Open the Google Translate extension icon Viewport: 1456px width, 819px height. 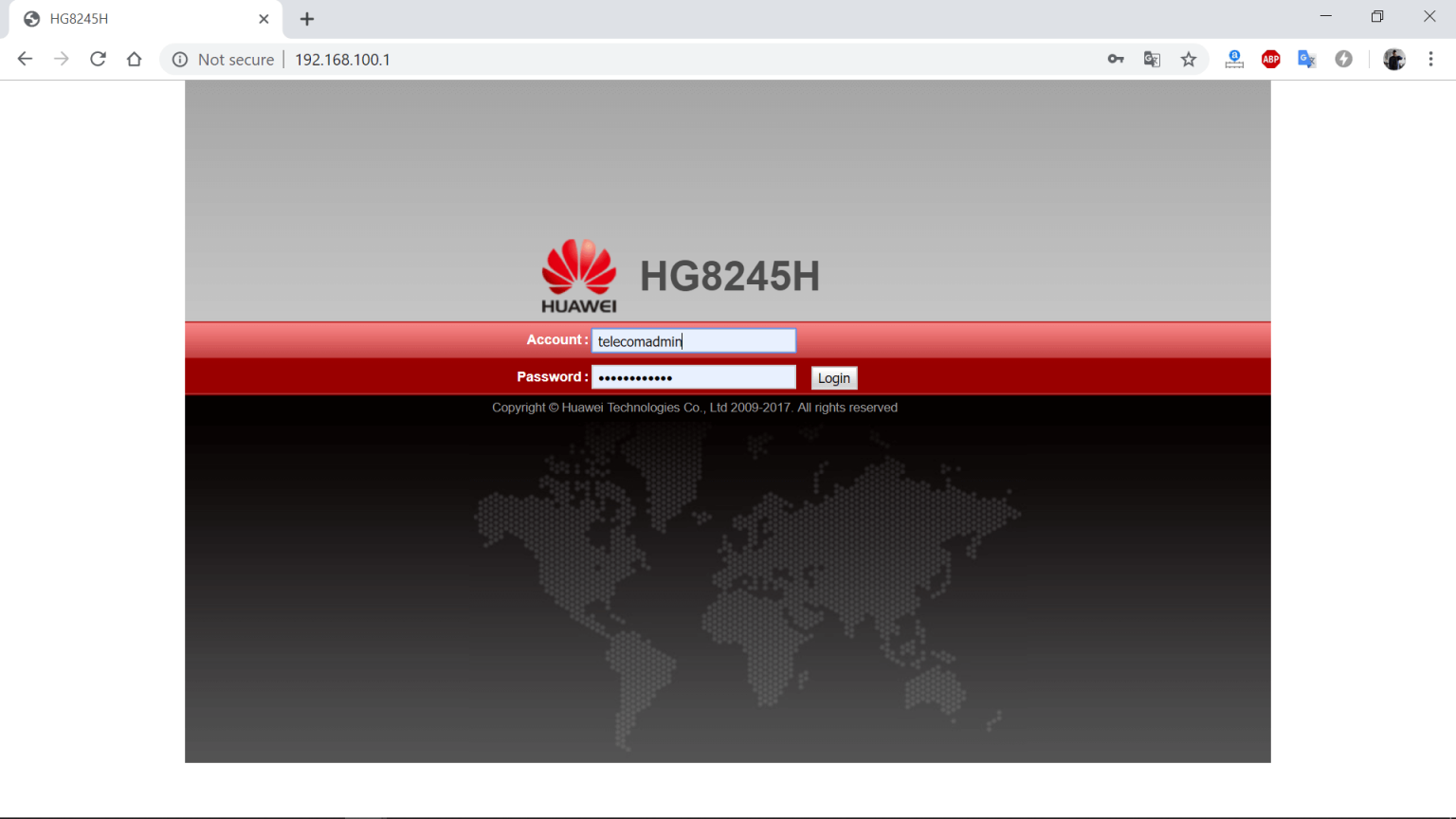coord(1307,60)
